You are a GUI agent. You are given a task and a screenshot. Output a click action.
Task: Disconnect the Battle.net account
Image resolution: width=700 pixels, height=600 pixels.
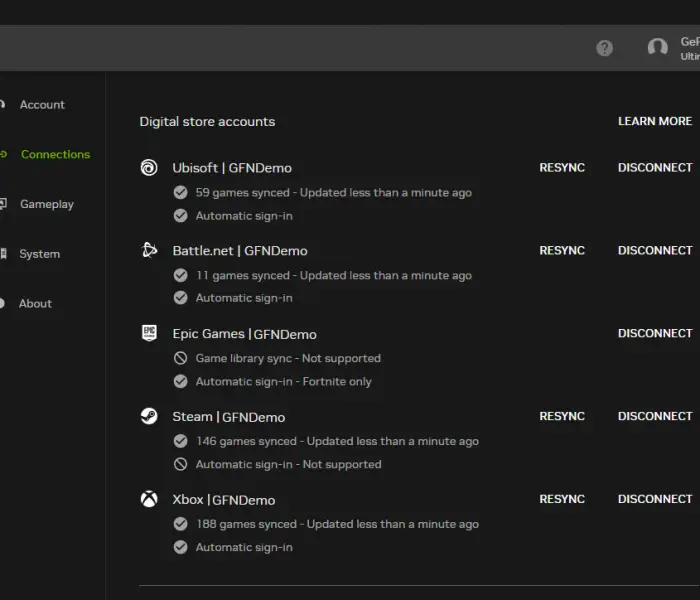click(655, 250)
